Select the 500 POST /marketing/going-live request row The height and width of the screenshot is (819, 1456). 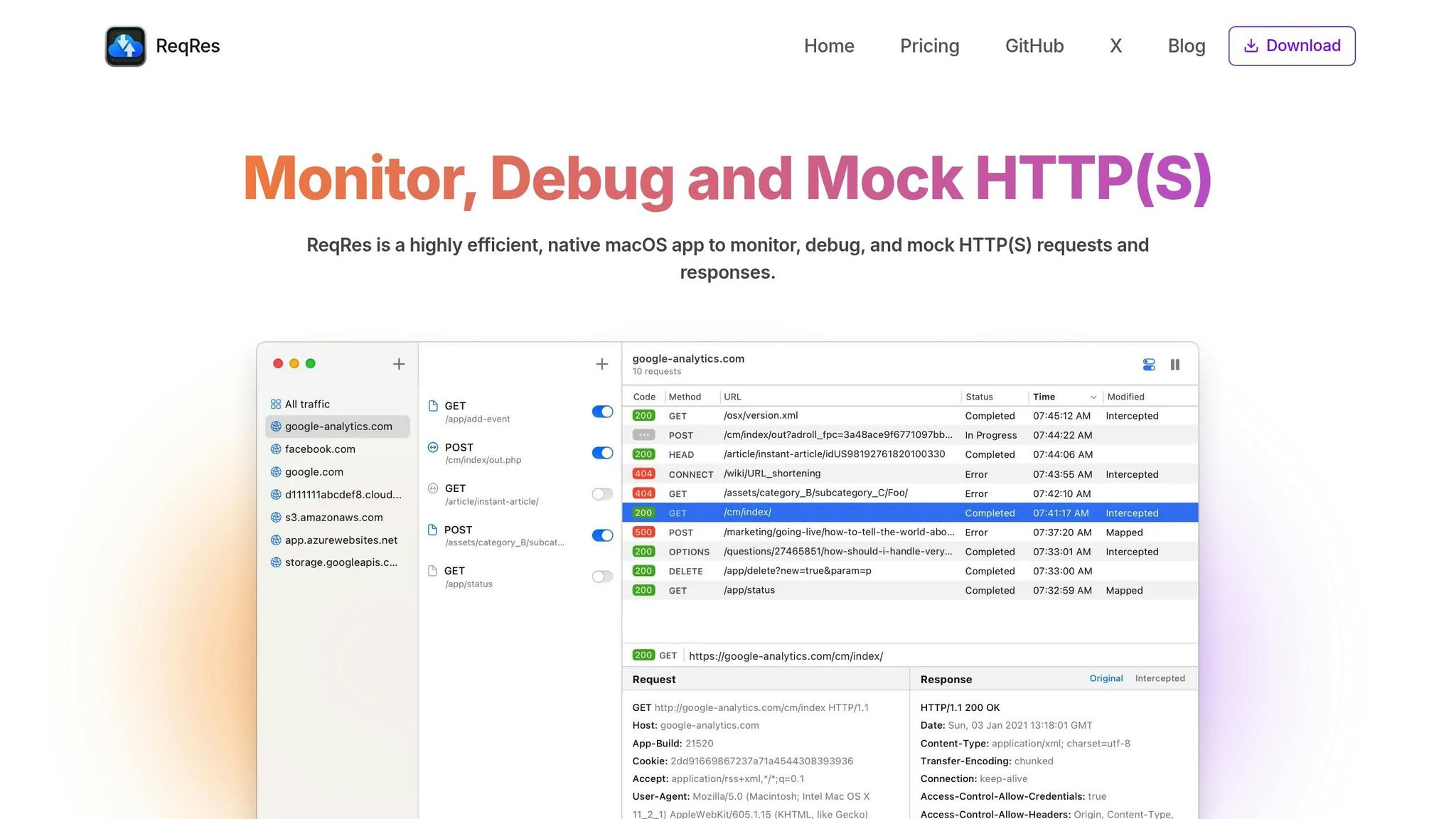click(910, 532)
